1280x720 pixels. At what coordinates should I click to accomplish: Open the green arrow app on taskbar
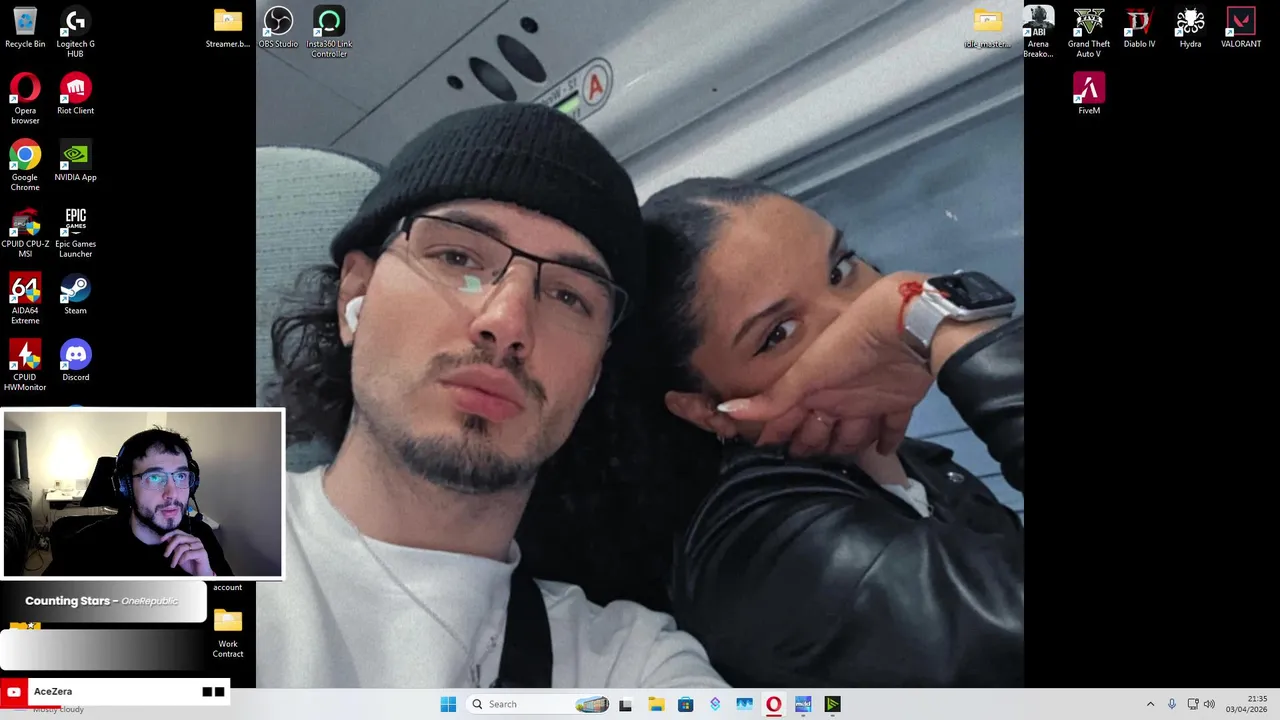[x=832, y=704]
